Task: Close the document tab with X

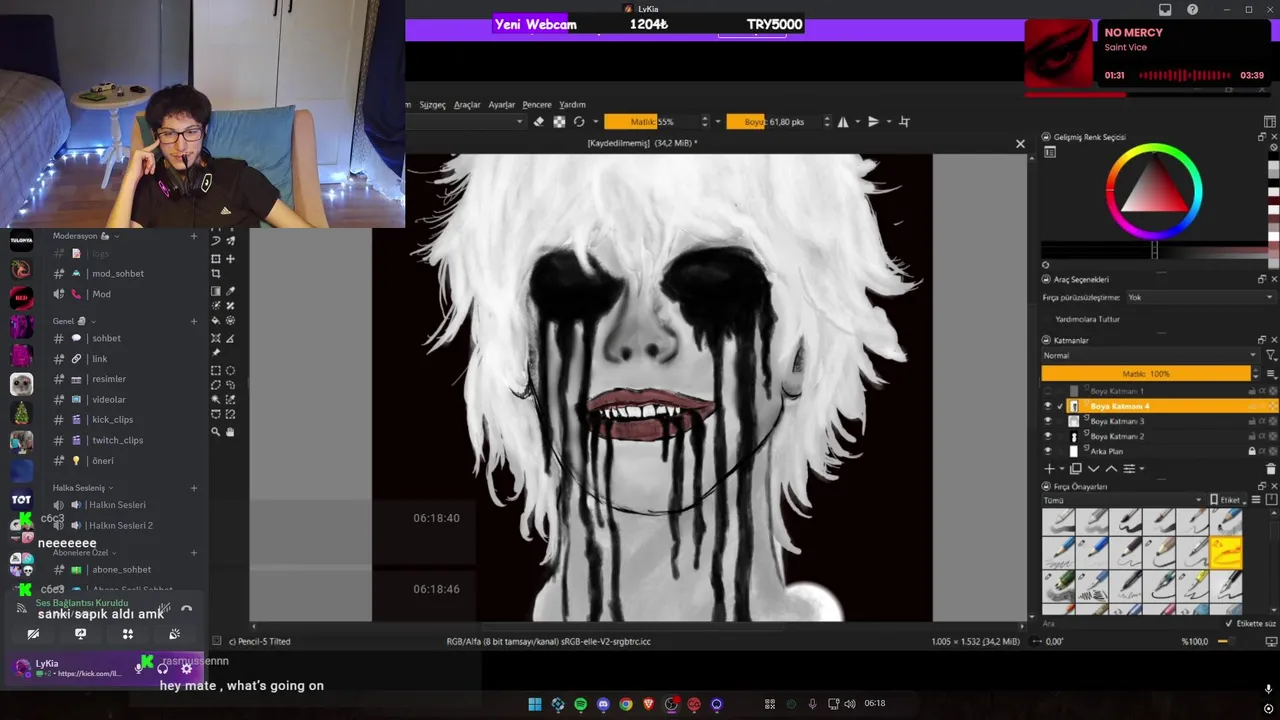Action: point(1020,144)
